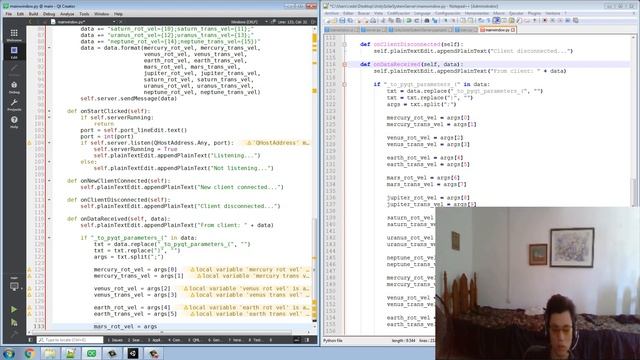Click the Build hammer icon

[x=14, y=334]
